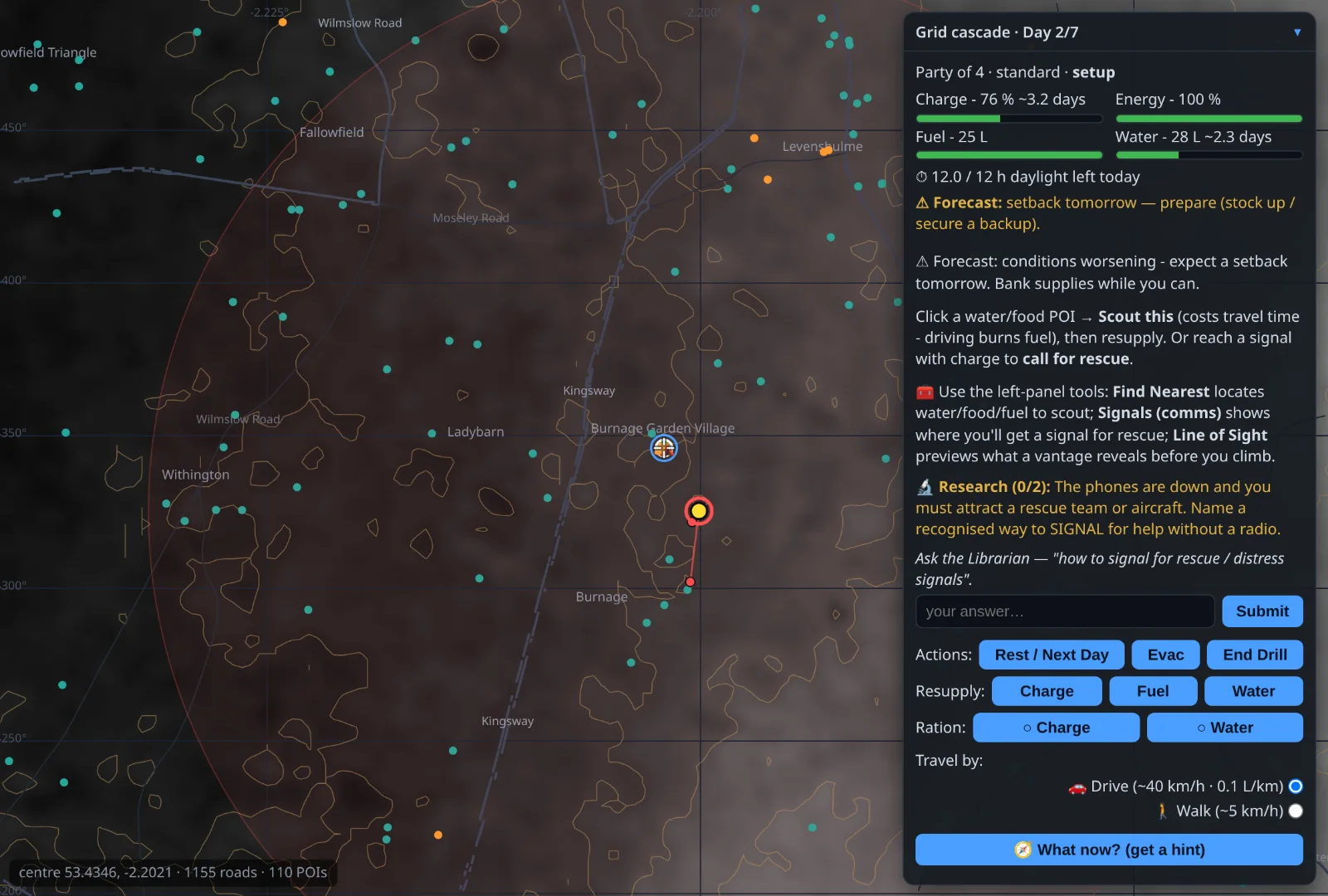Click the Water progress bar
Image resolution: width=1328 pixels, height=896 pixels.
click(x=1208, y=155)
